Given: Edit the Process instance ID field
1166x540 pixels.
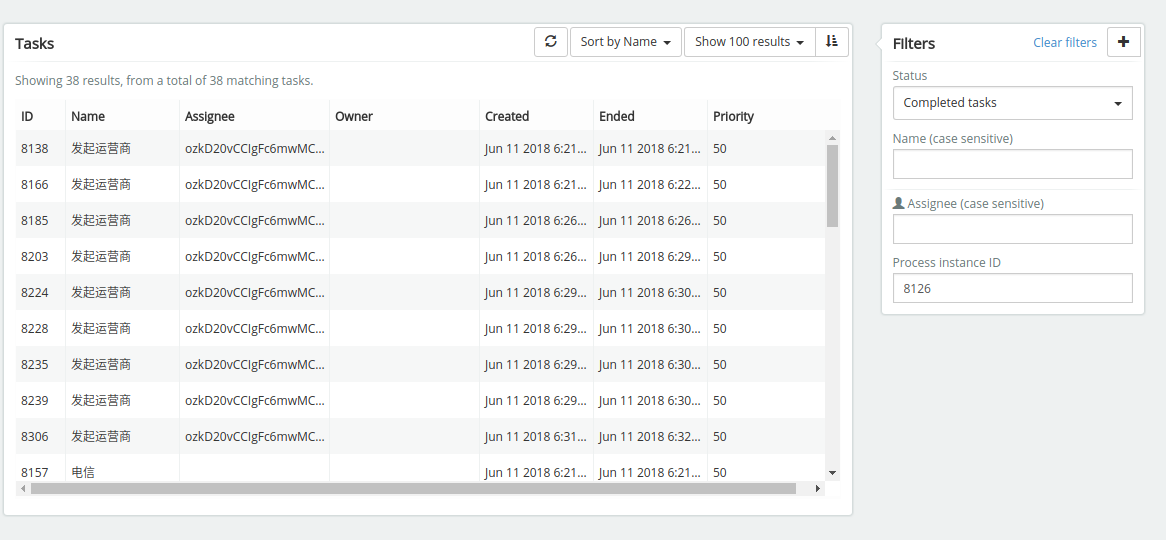Looking at the screenshot, I should [x=1013, y=288].
